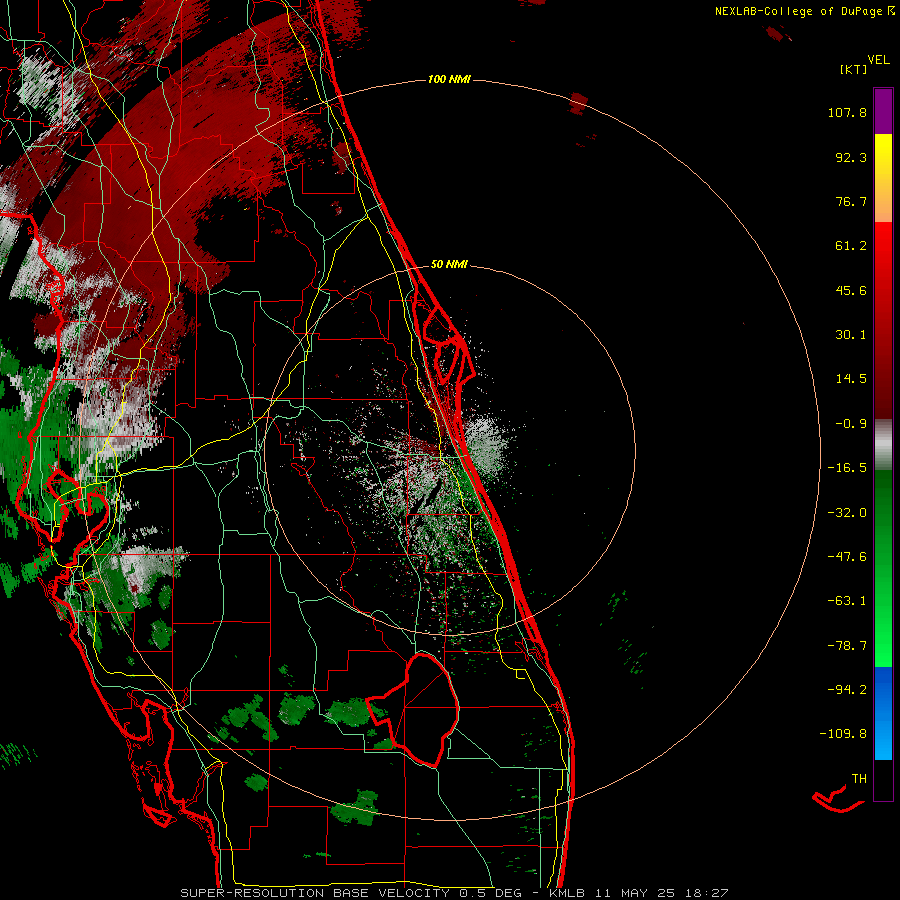Click the 100 NMI range ring label
The width and height of the screenshot is (900, 900).
pyautogui.click(x=449, y=79)
